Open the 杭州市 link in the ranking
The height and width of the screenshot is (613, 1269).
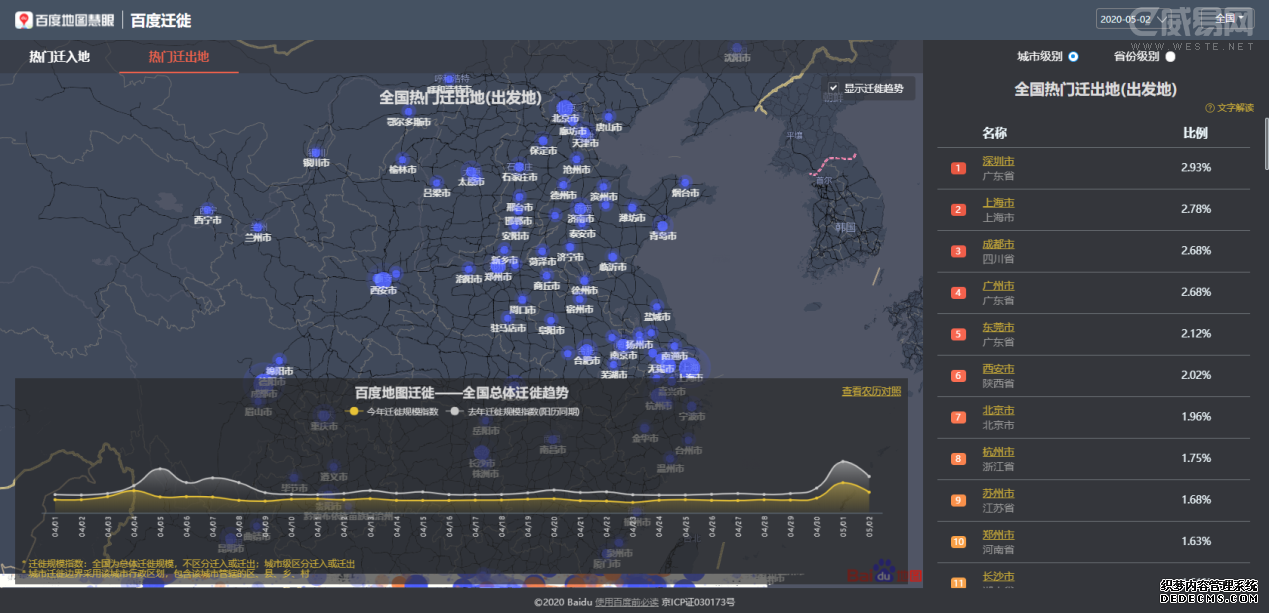(998, 452)
